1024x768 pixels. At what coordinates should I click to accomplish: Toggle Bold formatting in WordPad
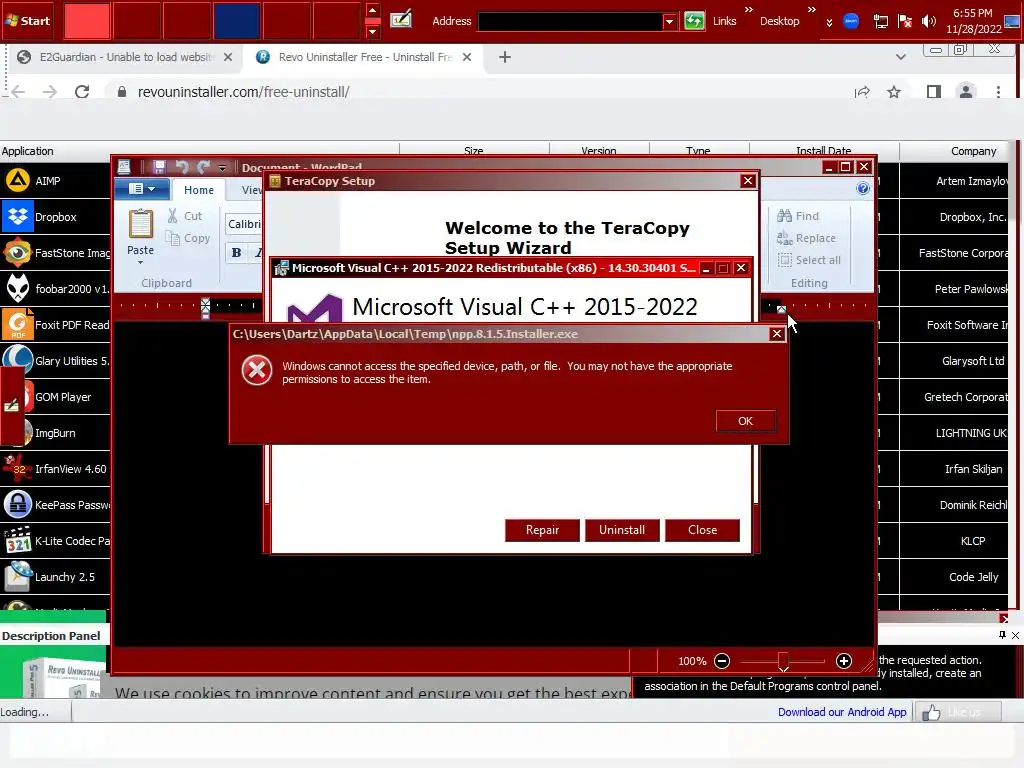(236, 253)
